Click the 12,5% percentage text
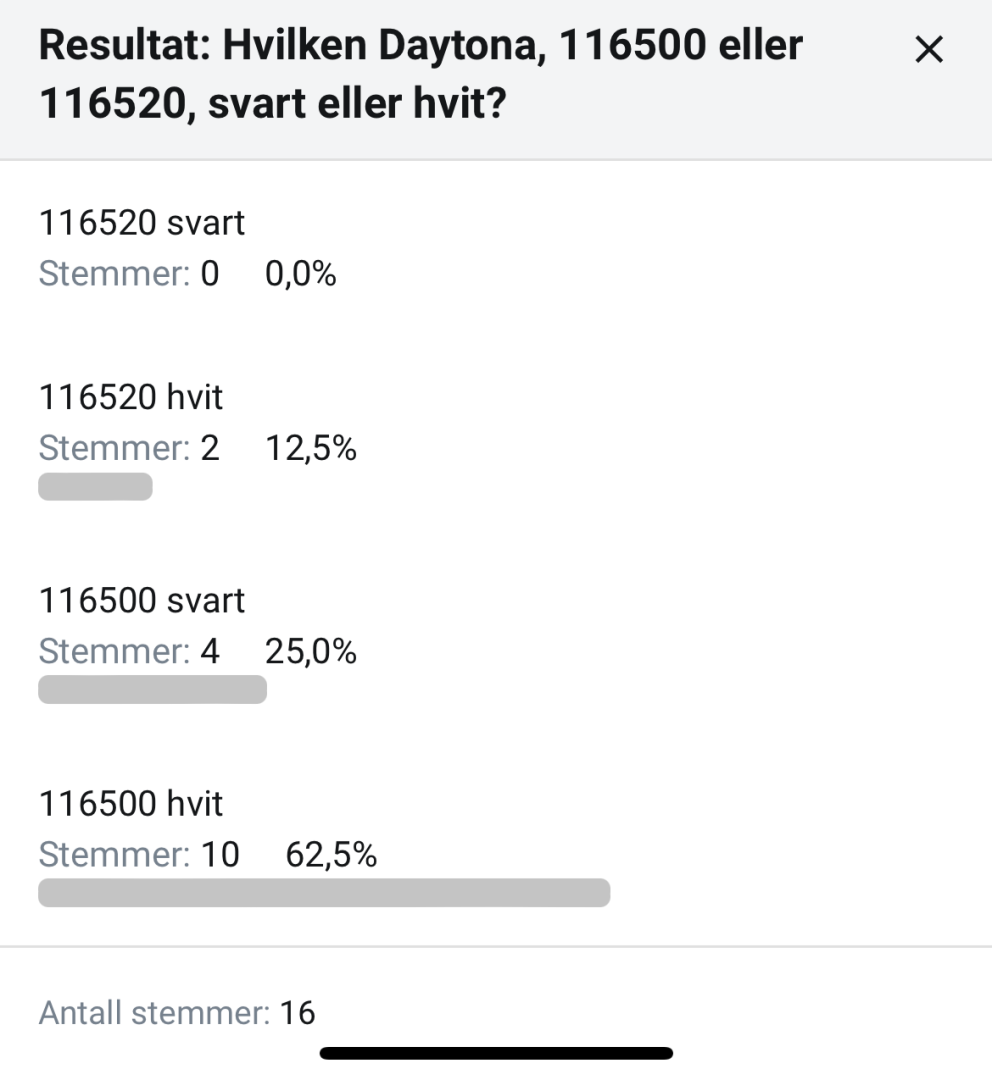 [311, 448]
